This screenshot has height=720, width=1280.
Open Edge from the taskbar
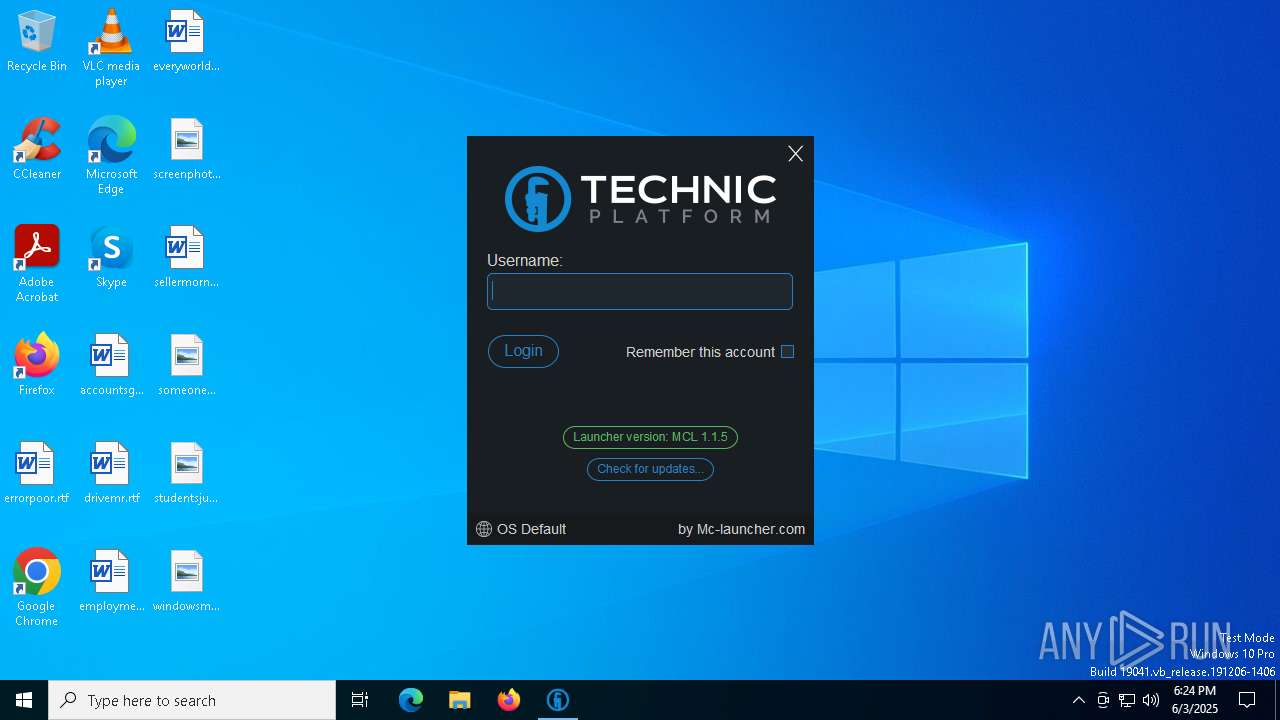(x=411, y=700)
